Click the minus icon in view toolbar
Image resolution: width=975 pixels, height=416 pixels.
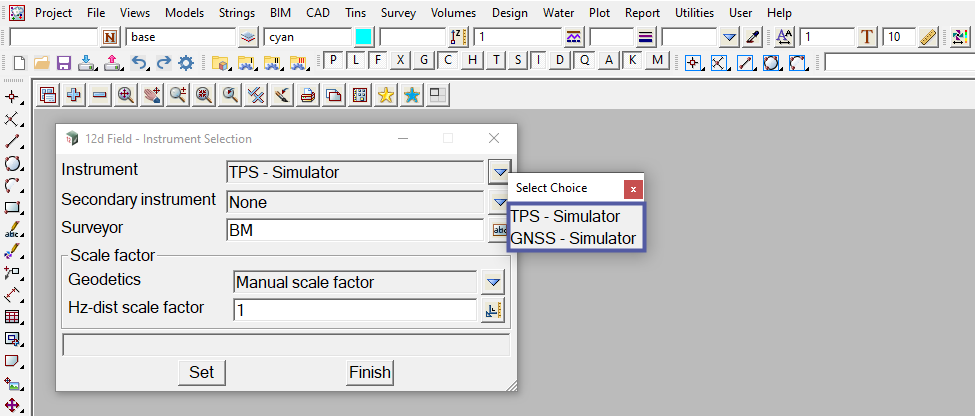coord(99,95)
